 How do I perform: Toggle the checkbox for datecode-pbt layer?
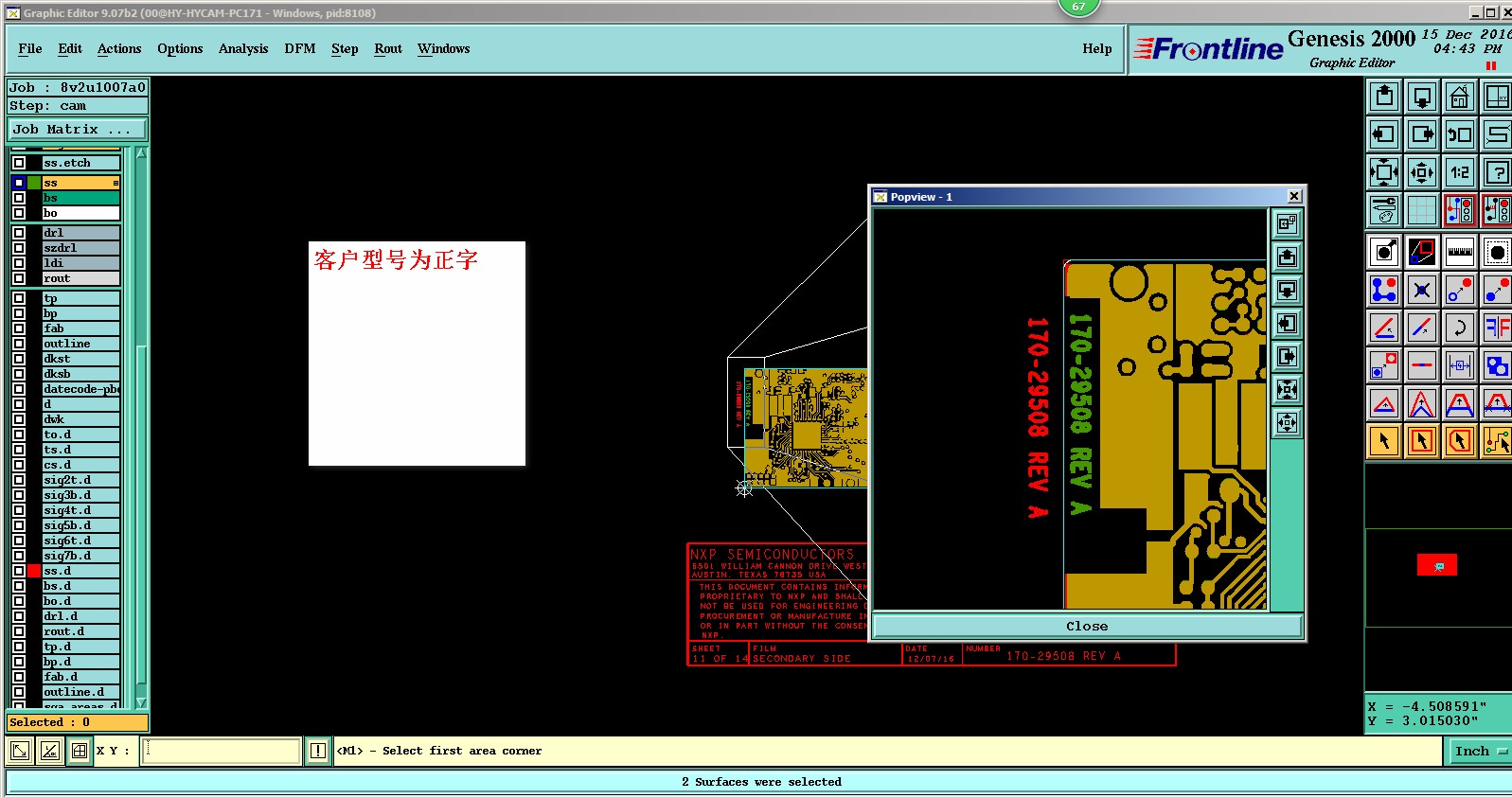pos(19,389)
